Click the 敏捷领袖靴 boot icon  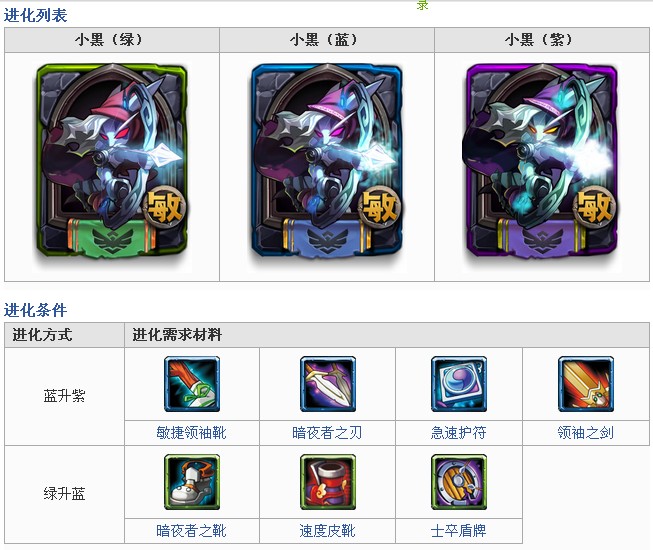pyautogui.click(x=192, y=384)
